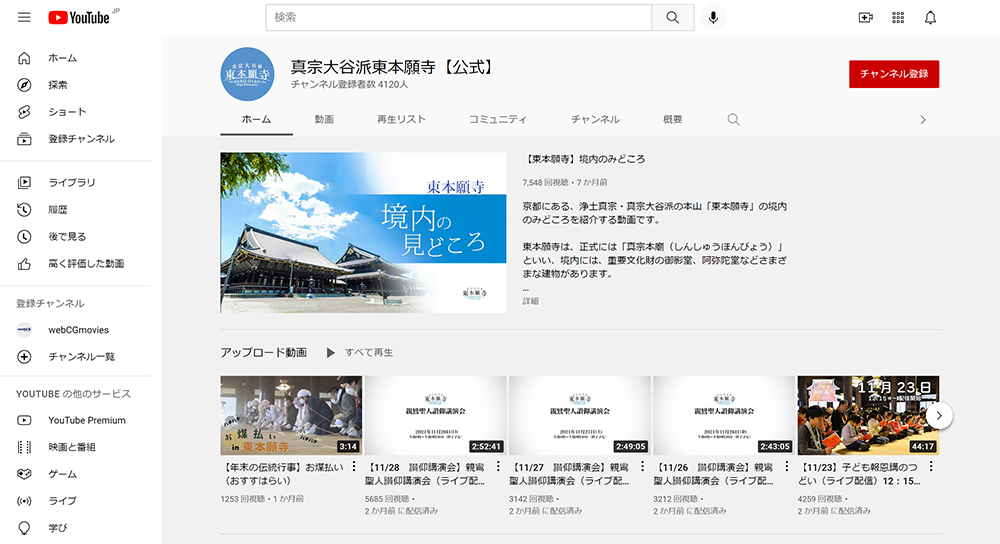The image size is (1000, 544).
Task: Open options menu for お煤払い video
Action: click(354, 467)
